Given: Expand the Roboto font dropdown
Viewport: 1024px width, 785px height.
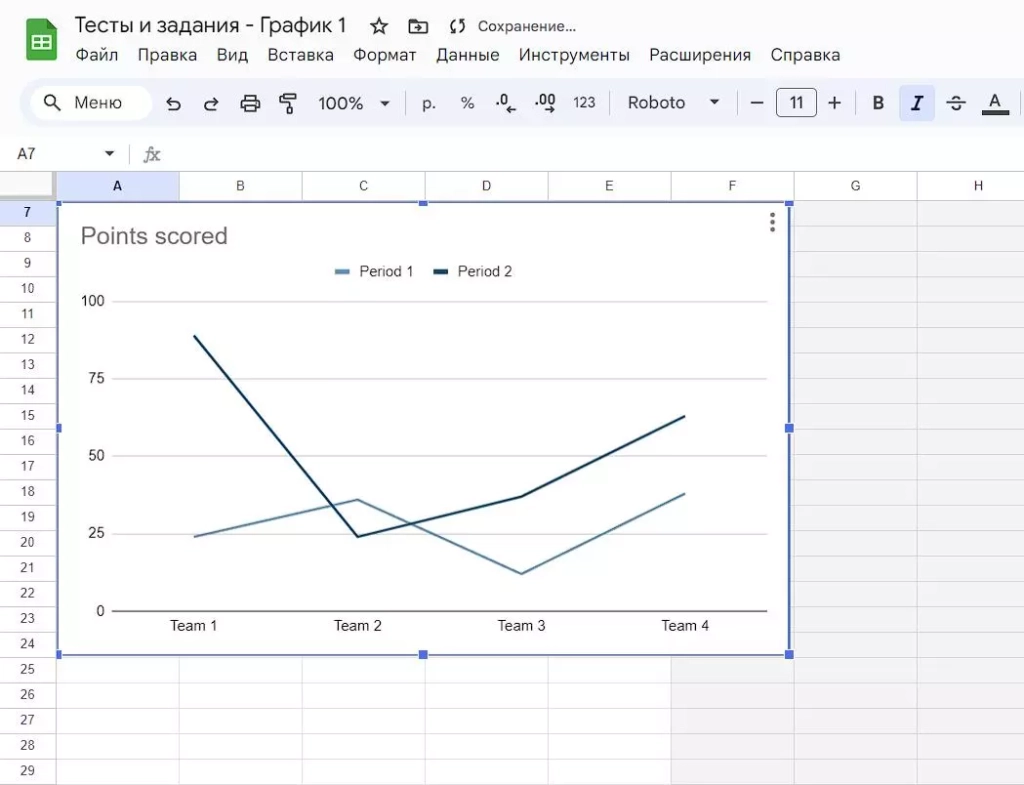Looking at the screenshot, I should (673, 103).
